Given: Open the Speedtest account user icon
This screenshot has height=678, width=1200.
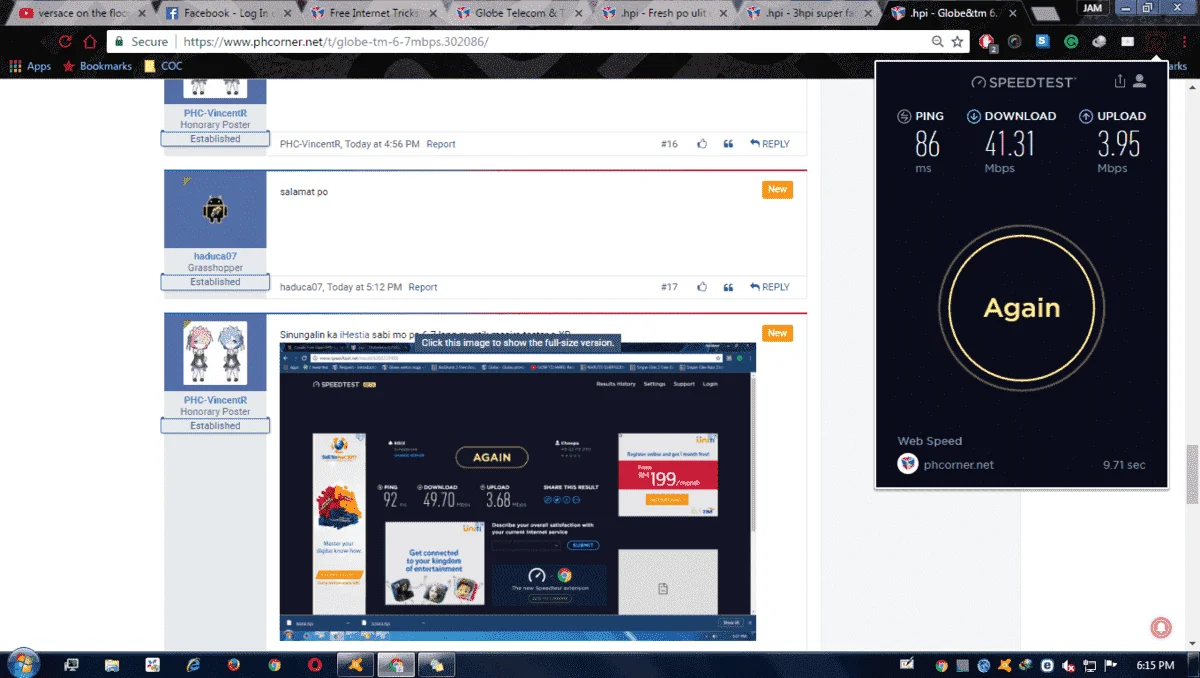Looking at the screenshot, I should [1139, 81].
